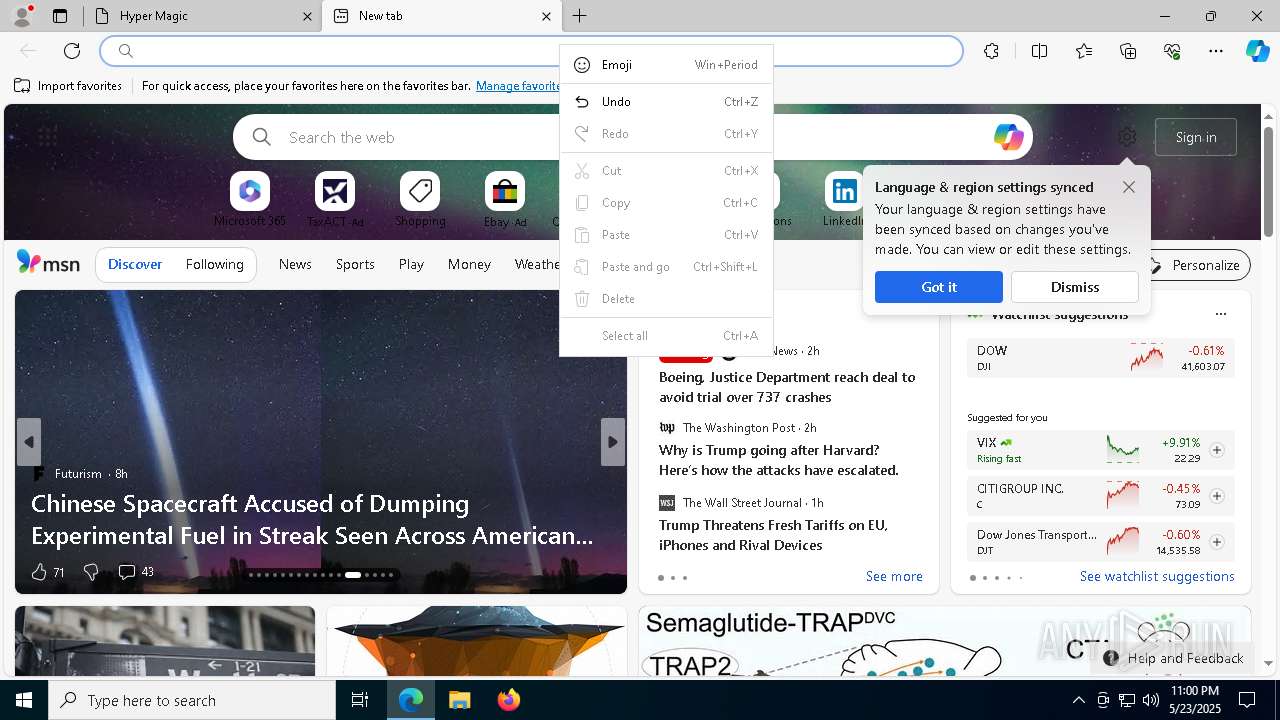Add Dow Jones Transport to the watchlist
1280x720 pixels.
1217,542
